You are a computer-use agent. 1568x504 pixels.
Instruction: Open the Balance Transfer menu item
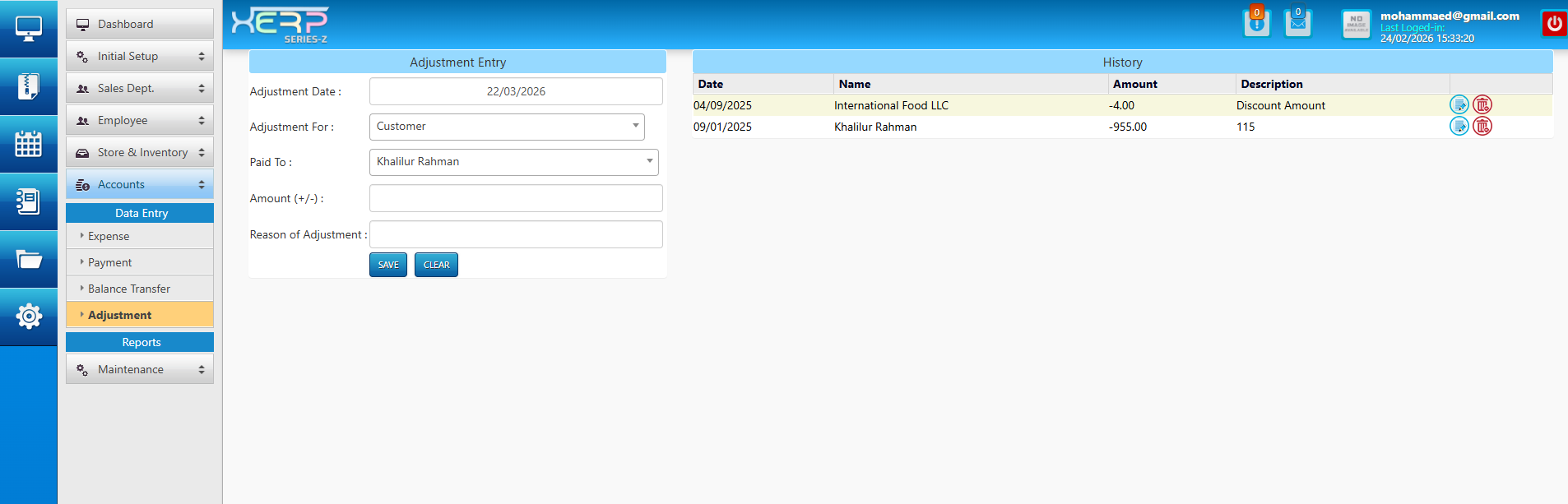pyautogui.click(x=129, y=289)
